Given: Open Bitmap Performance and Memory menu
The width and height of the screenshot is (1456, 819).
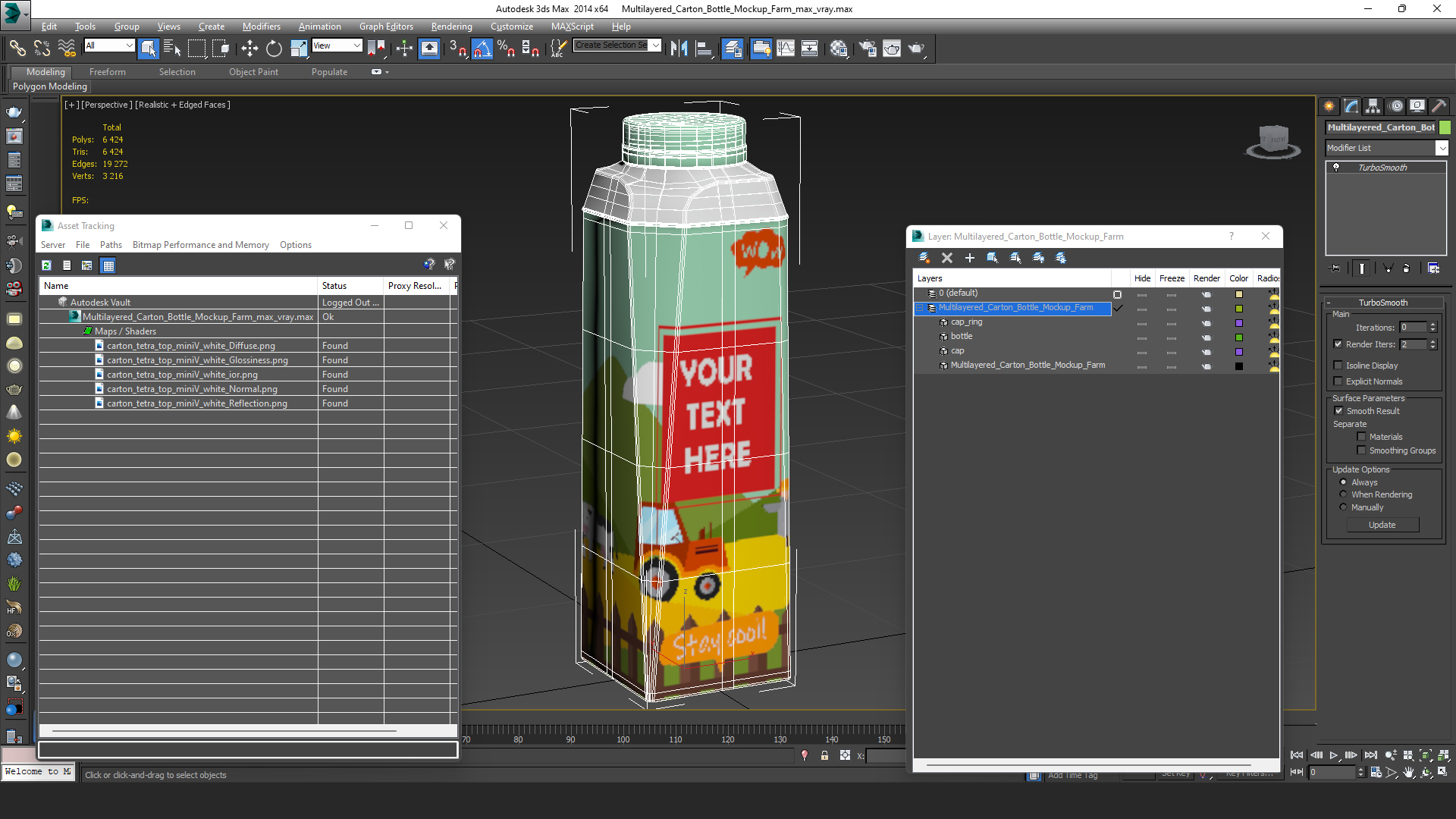Looking at the screenshot, I should [x=200, y=245].
